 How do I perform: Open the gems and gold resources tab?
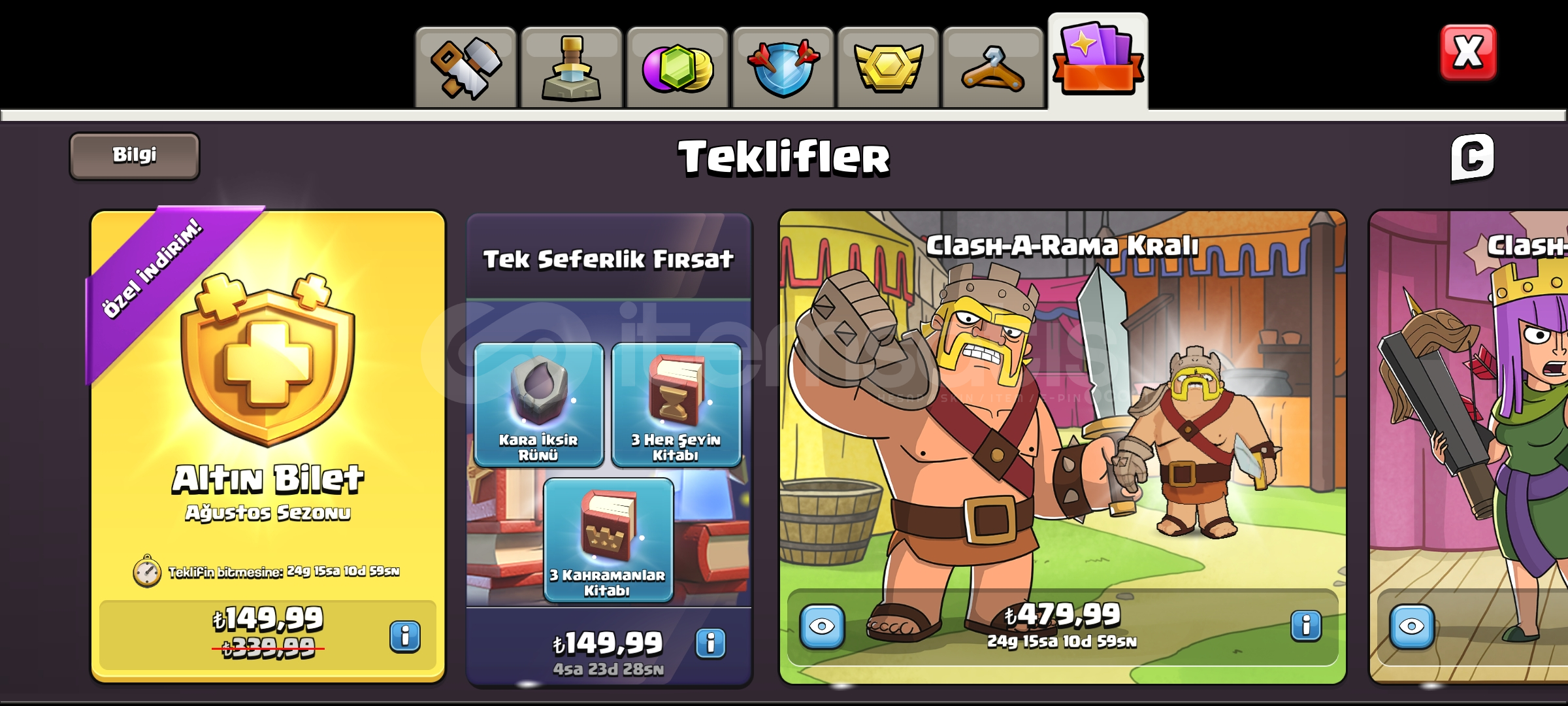tap(678, 67)
